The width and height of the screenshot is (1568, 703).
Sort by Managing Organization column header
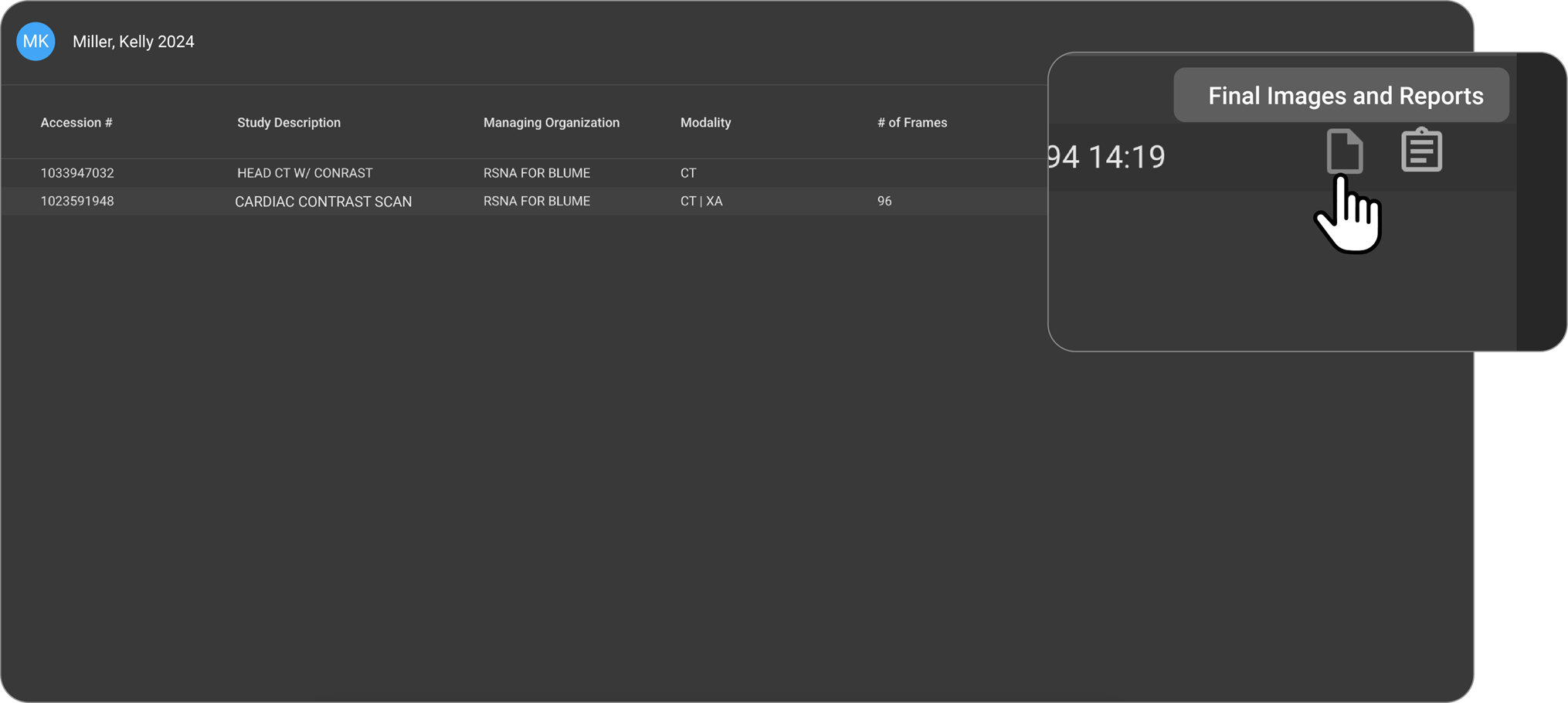(x=551, y=123)
